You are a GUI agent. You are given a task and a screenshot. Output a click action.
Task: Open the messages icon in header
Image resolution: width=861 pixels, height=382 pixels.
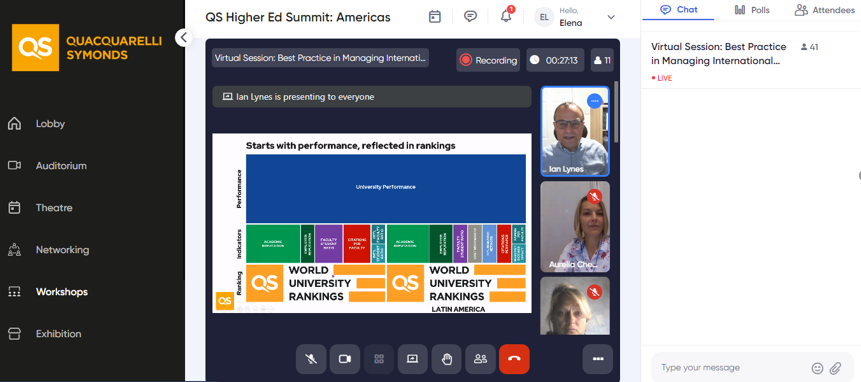pyautogui.click(x=470, y=16)
